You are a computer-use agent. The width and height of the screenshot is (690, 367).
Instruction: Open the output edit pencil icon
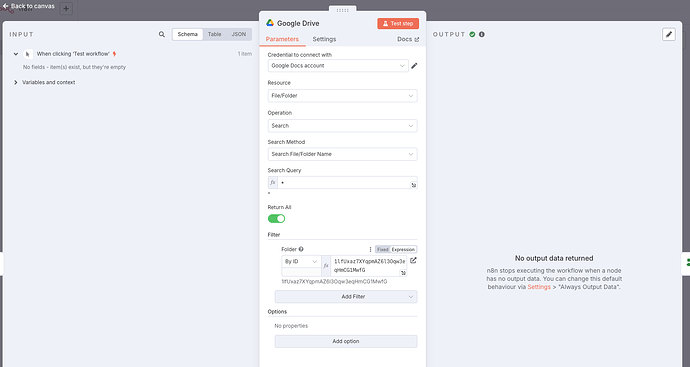pyautogui.click(x=669, y=34)
